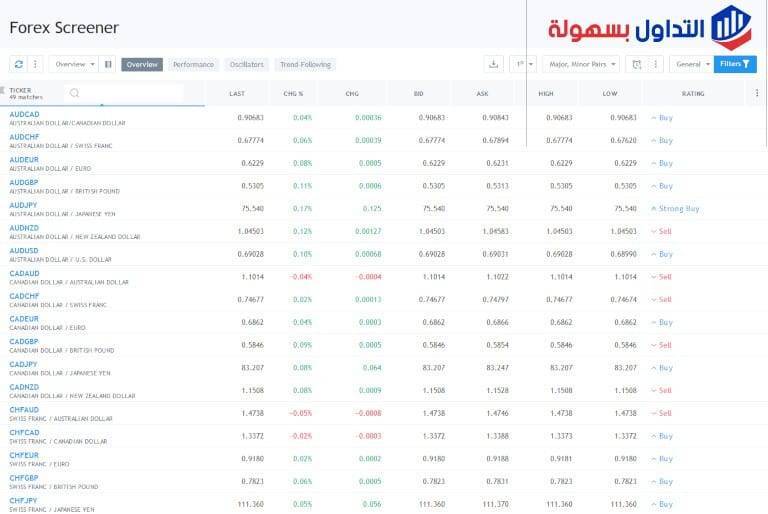This screenshot has width=768, height=514.
Task: Open the CADNZD ticker link
Action: 24,387
